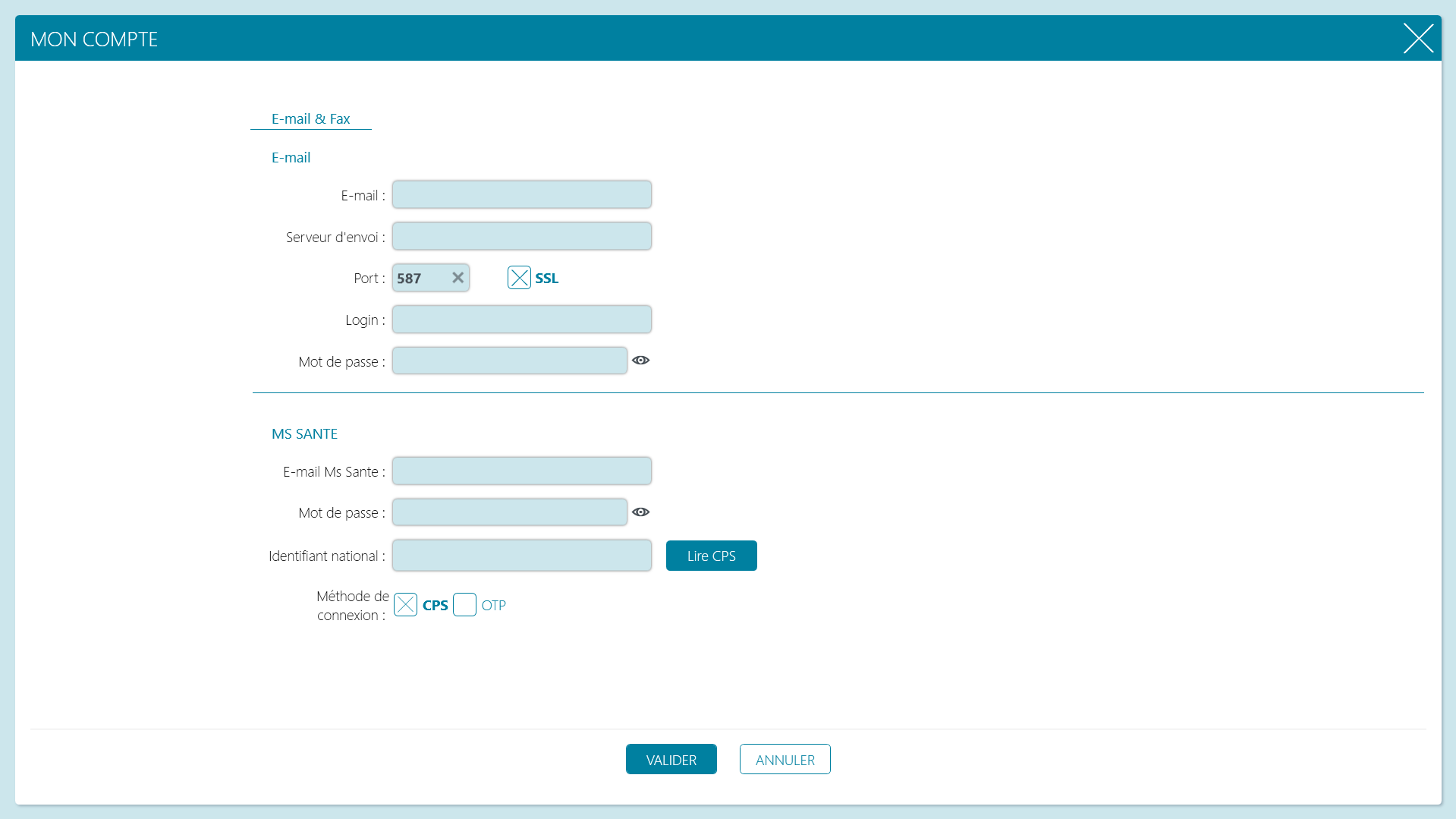Show the e-mail password with eye icon
1456x819 pixels.
(640, 361)
